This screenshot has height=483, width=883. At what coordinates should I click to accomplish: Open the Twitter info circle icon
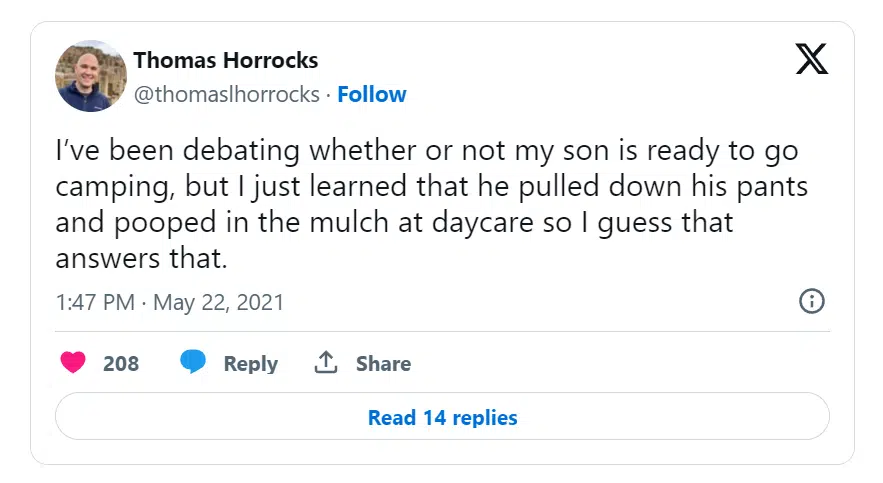point(812,301)
